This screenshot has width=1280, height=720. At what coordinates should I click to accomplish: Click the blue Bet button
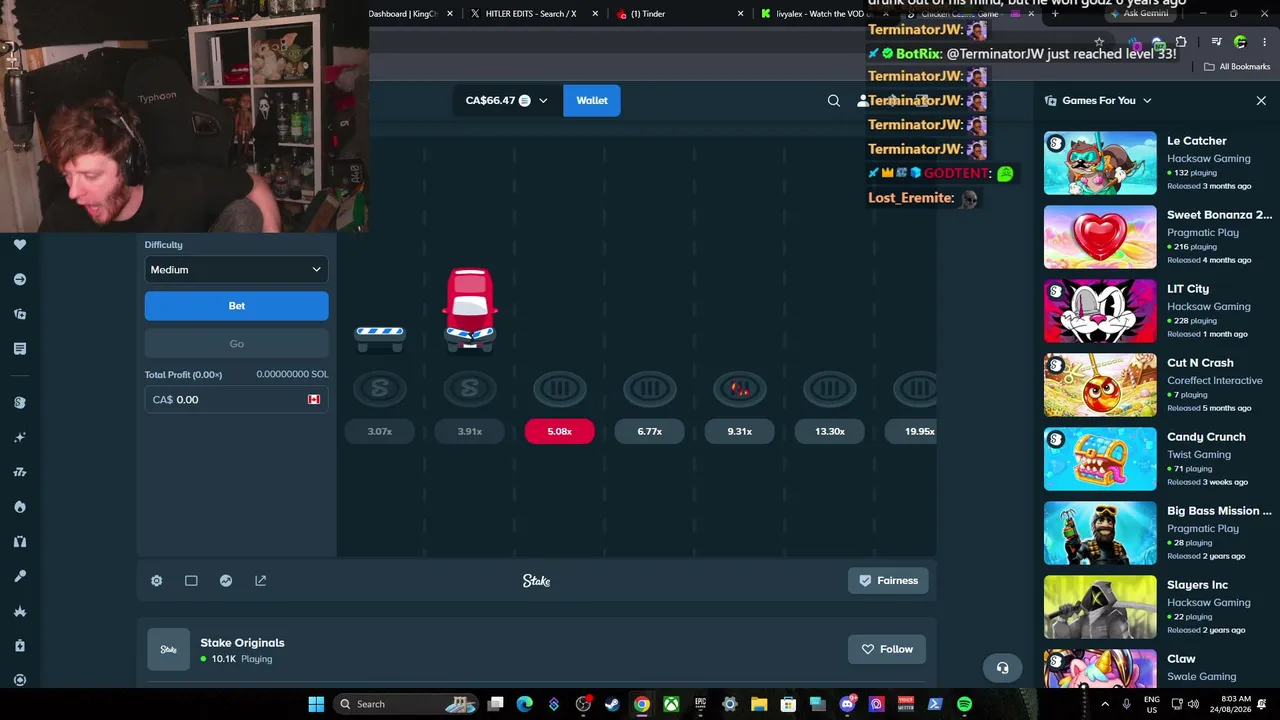pos(236,306)
